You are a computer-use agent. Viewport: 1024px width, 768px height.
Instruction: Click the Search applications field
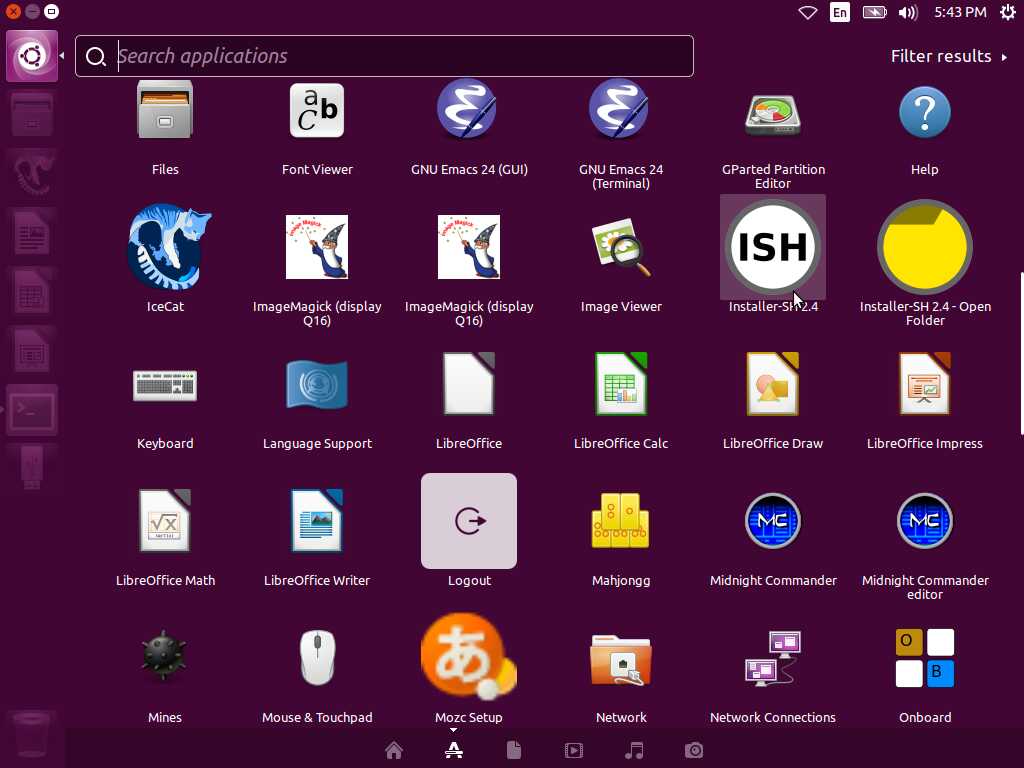(384, 56)
